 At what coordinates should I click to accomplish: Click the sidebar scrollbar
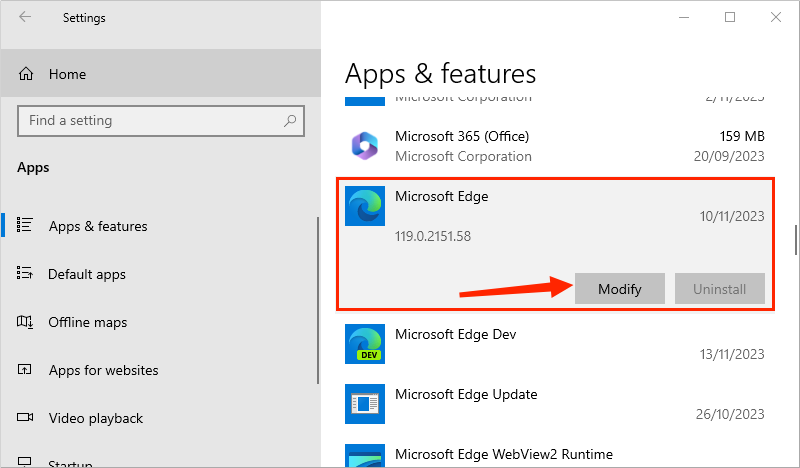pos(318,300)
